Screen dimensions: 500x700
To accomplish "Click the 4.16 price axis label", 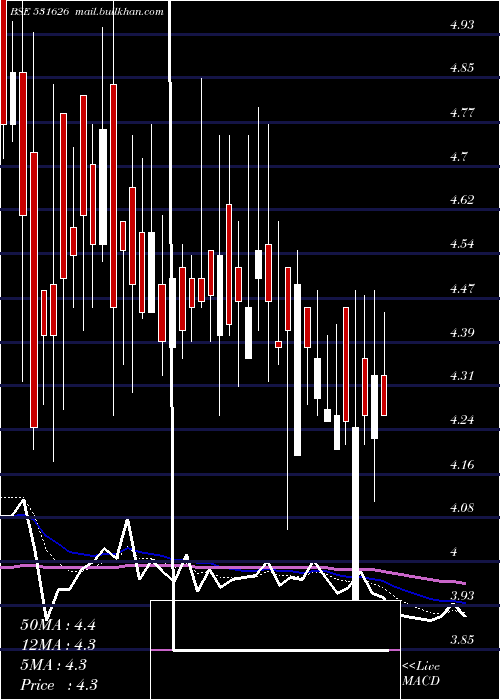I will coord(462,465).
